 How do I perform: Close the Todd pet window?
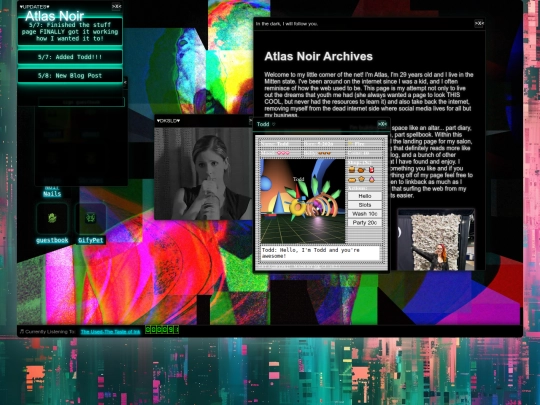point(382,124)
